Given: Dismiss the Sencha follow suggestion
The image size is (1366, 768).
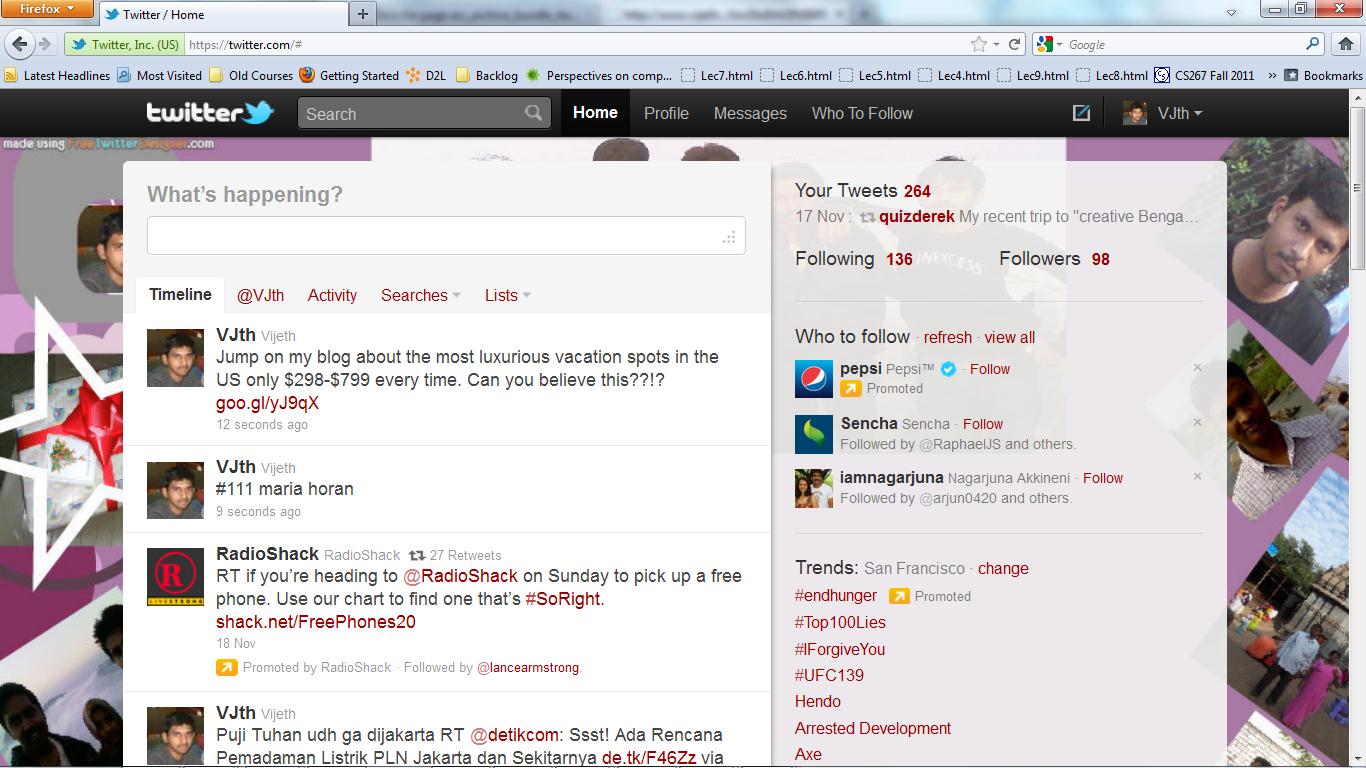Looking at the screenshot, I should click(x=1197, y=423).
